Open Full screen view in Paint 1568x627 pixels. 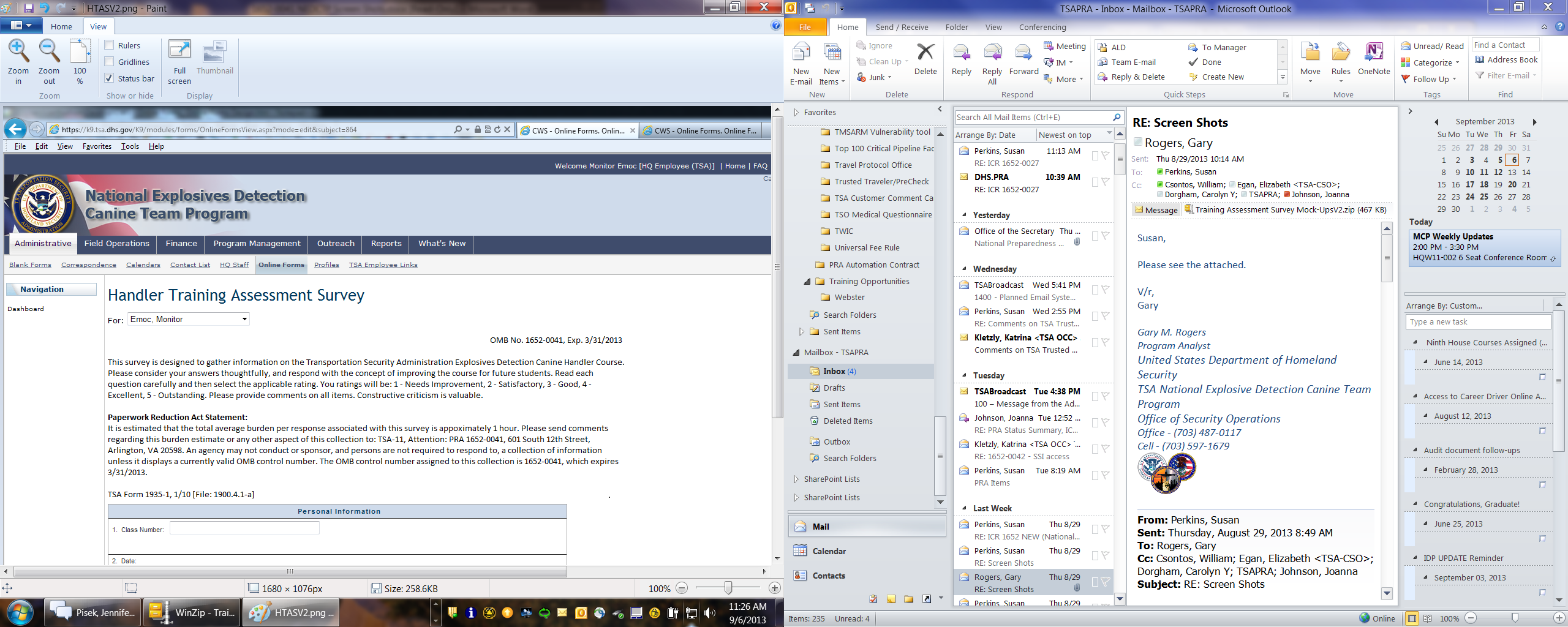pos(179,62)
